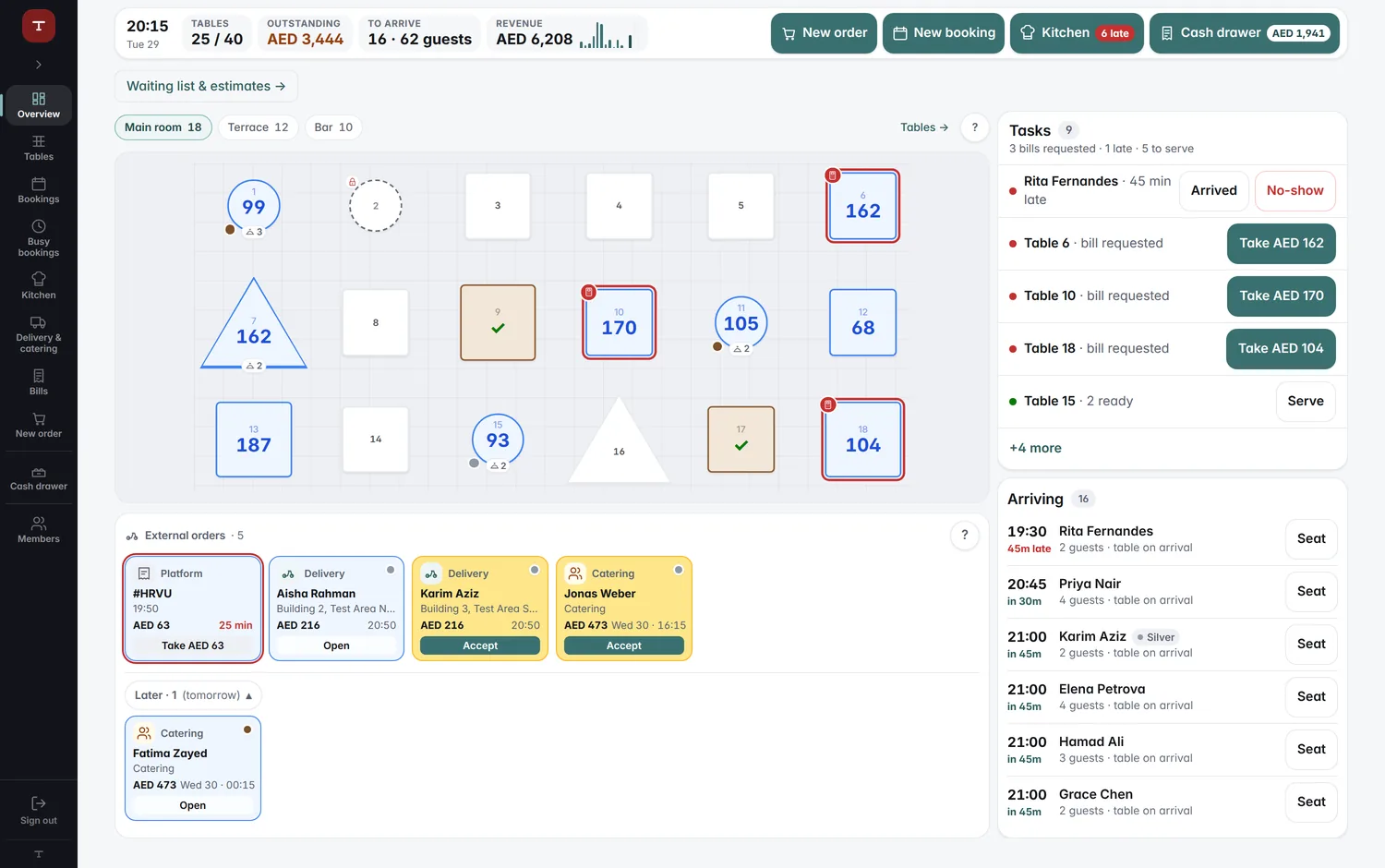Viewport: 1385px width, 868px height.
Task: Accept Karim Aziz delivery order
Action: pyautogui.click(x=480, y=645)
